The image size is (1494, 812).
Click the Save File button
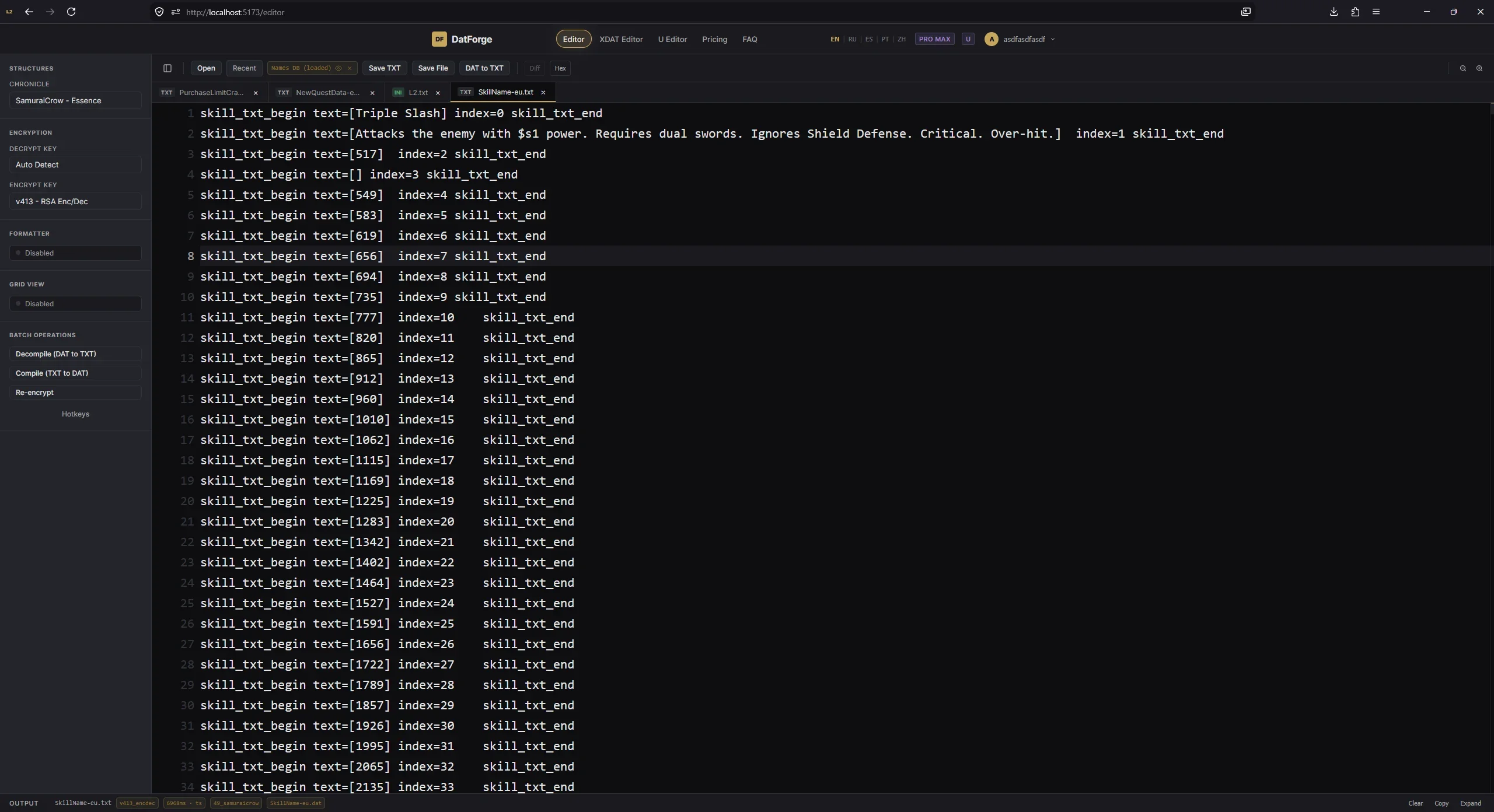[x=433, y=68]
